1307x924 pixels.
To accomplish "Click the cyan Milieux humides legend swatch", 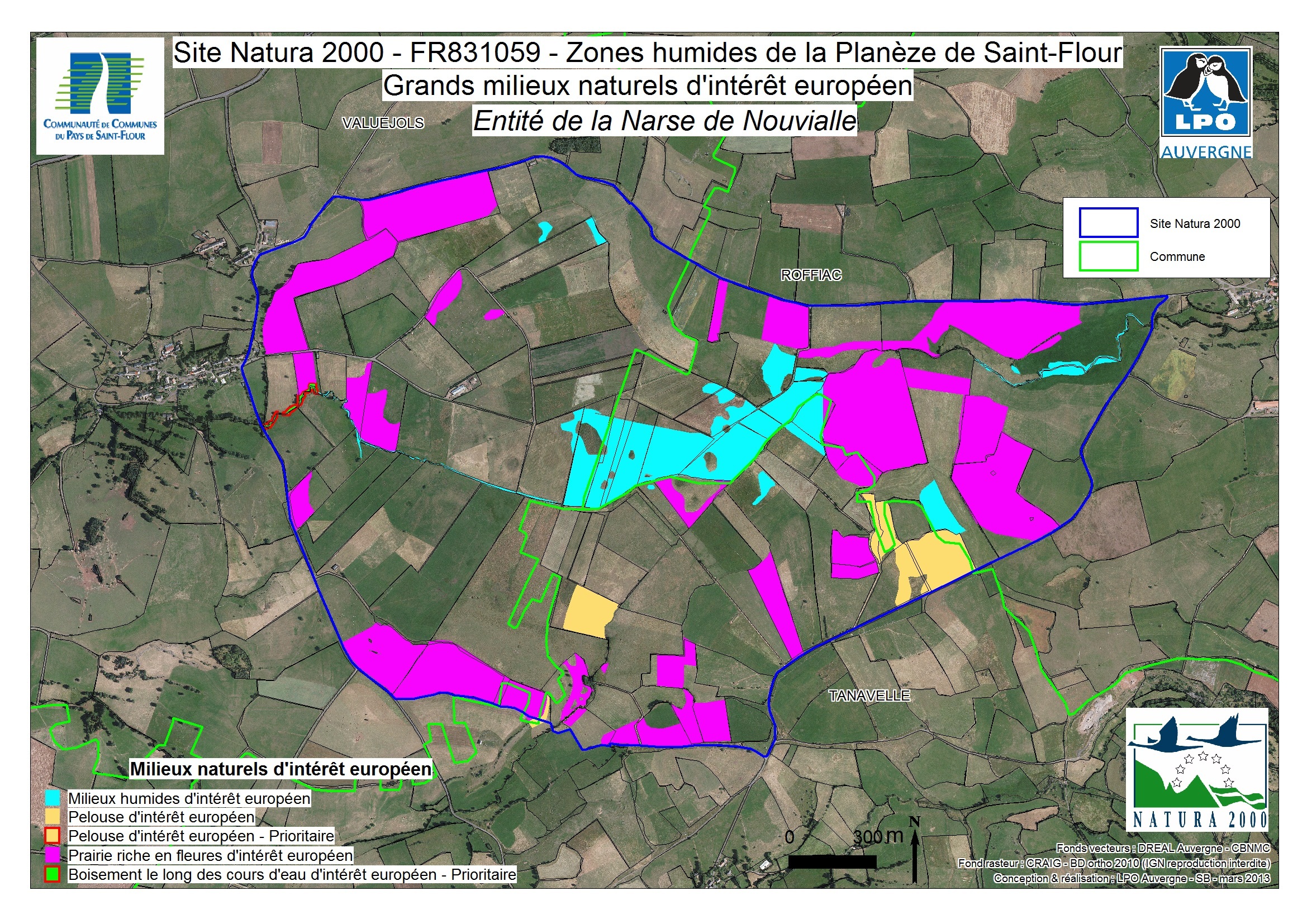I will point(53,798).
